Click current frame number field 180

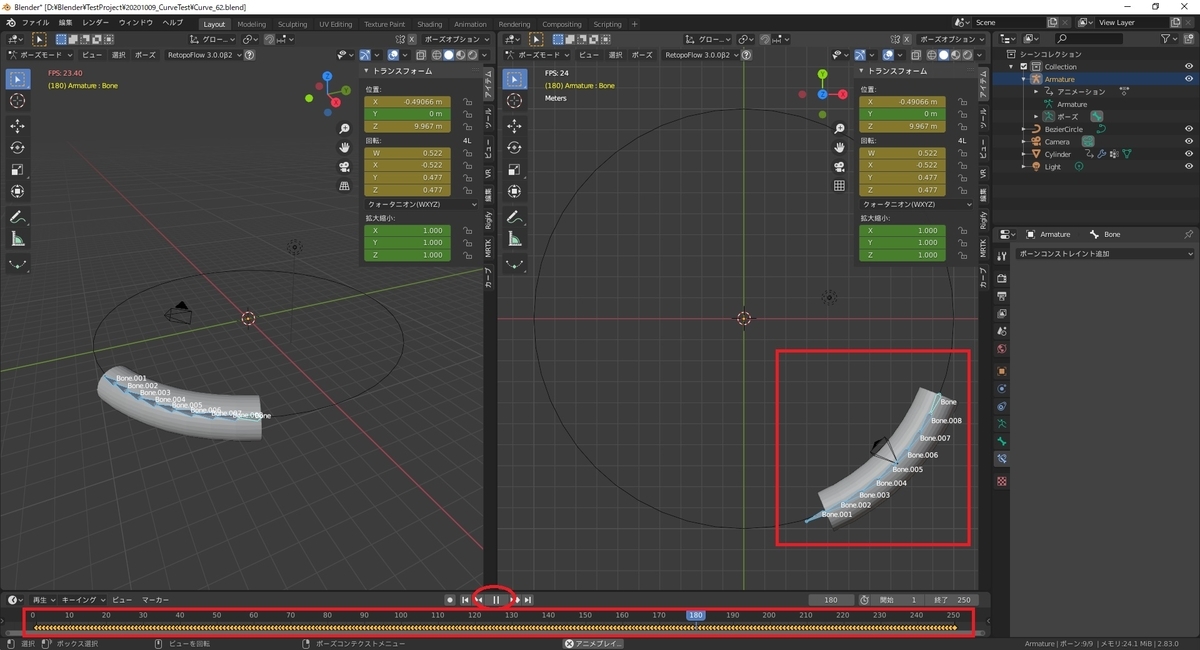point(832,599)
